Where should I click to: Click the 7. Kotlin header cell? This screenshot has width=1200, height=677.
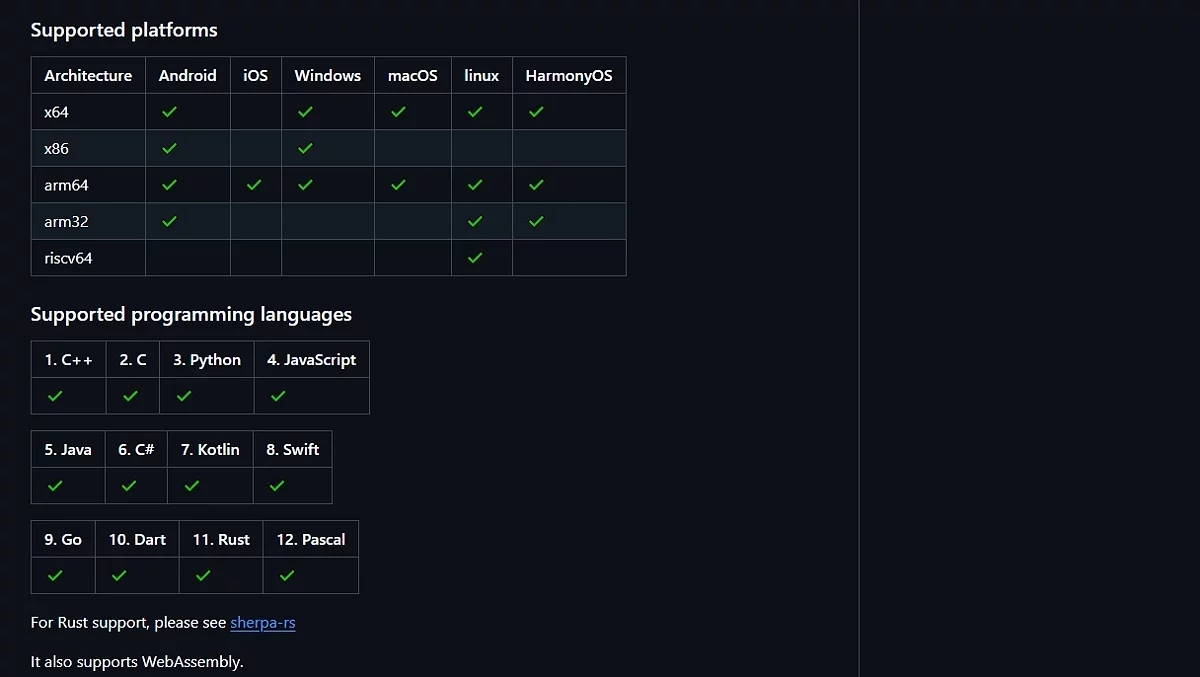point(210,450)
